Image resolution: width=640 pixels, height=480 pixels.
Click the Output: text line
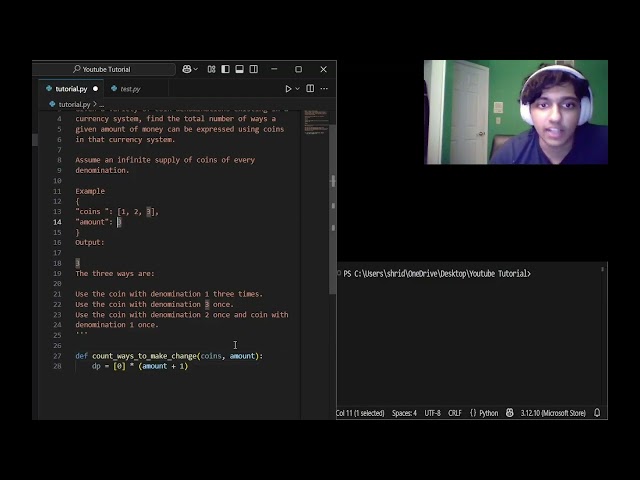tap(90, 242)
